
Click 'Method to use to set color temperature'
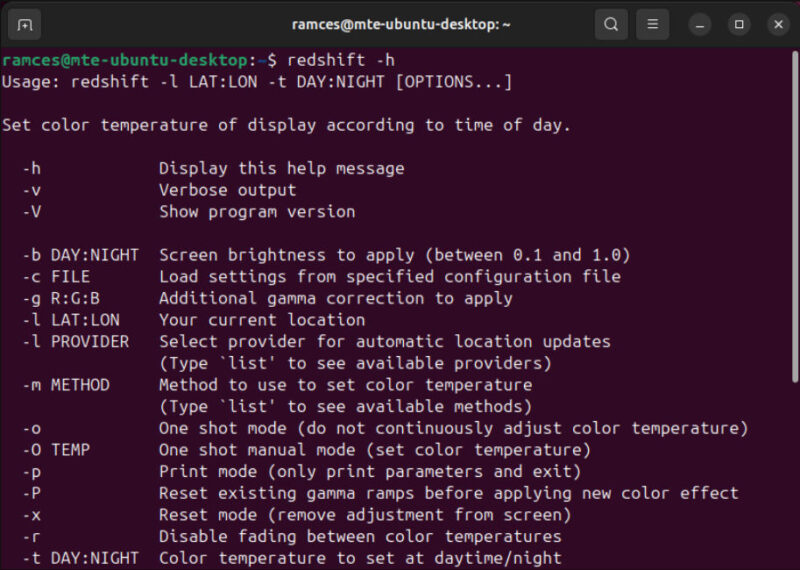pyautogui.click(x=345, y=385)
